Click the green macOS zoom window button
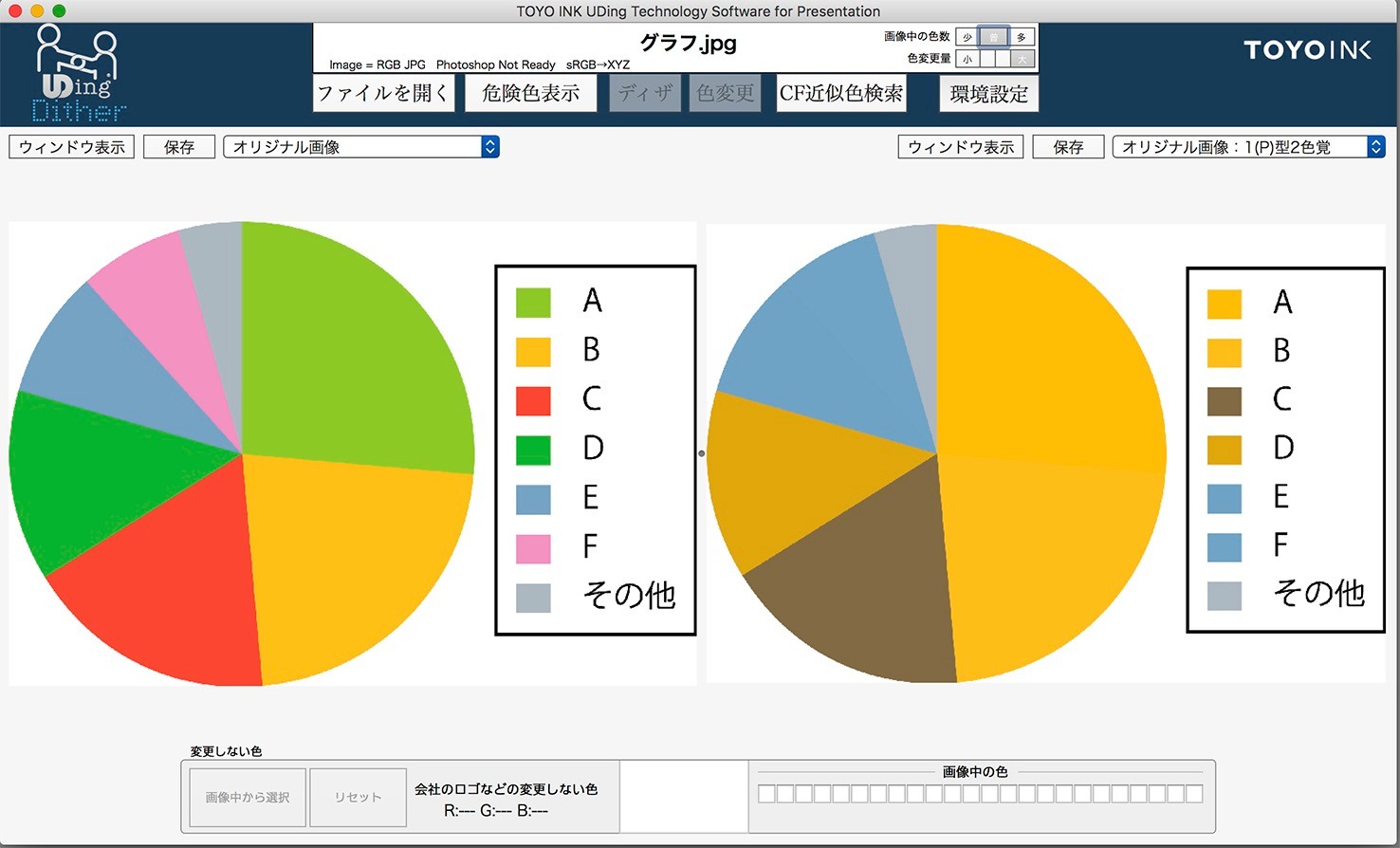Screen dimensions: 1400x848 [59, 10]
